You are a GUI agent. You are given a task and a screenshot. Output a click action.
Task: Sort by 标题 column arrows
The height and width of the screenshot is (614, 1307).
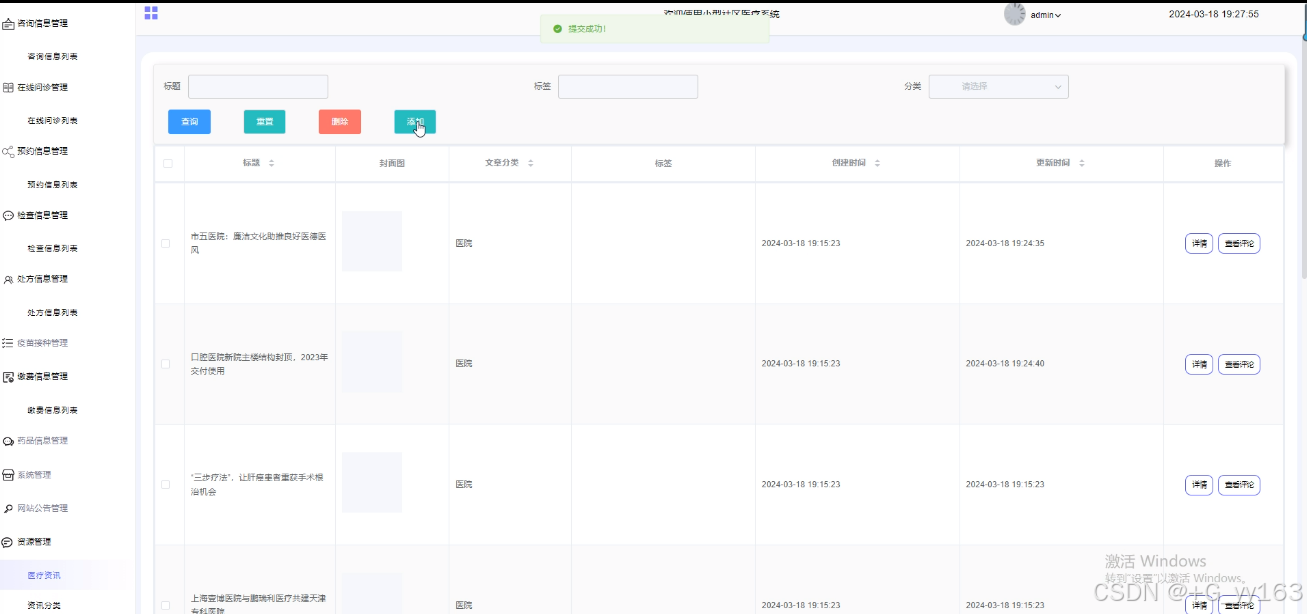271,163
